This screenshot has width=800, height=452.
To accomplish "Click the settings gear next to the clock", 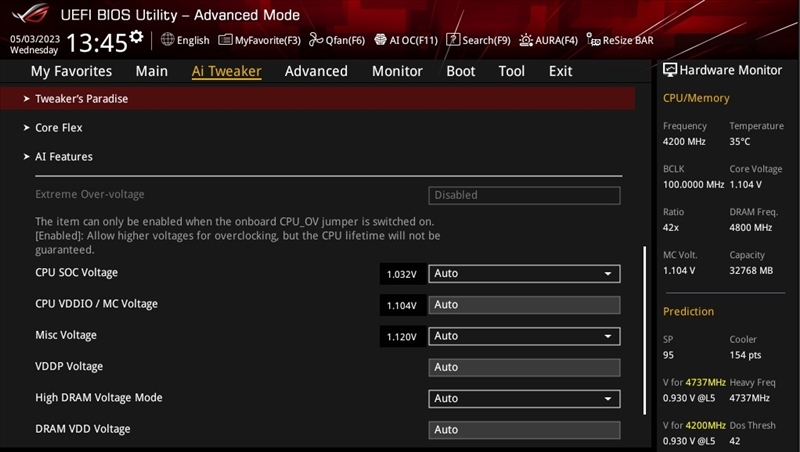I will [x=136, y=37].
